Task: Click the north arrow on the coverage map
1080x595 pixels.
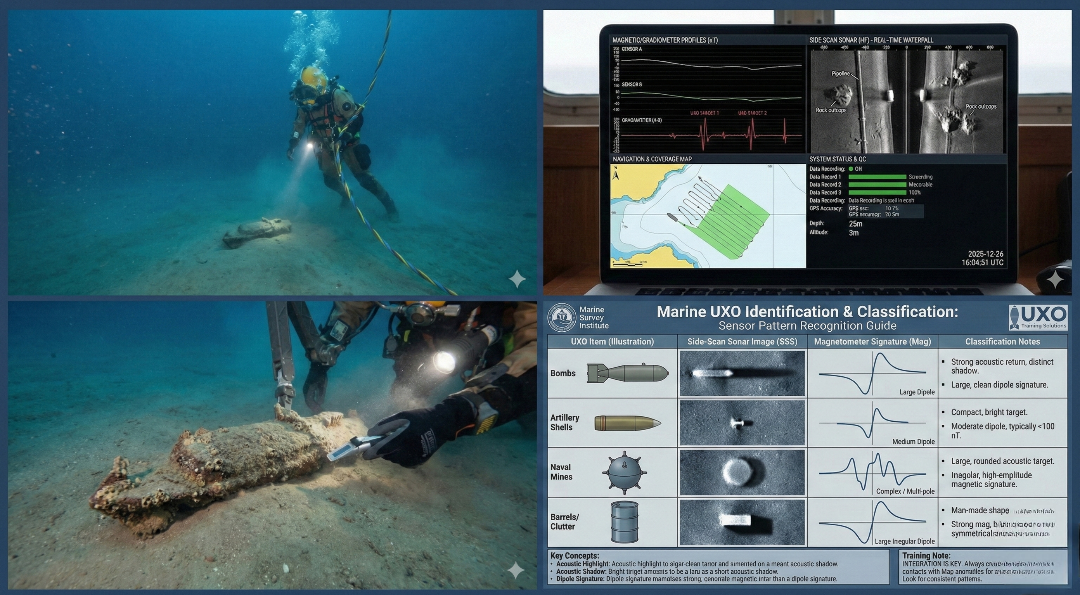Action: coord(616,173)
